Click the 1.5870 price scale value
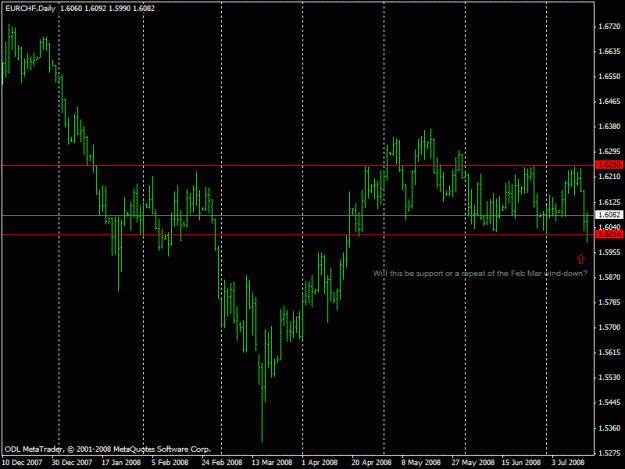The height and width of the screenshot is (469, 625). click(x=609, y=277)
